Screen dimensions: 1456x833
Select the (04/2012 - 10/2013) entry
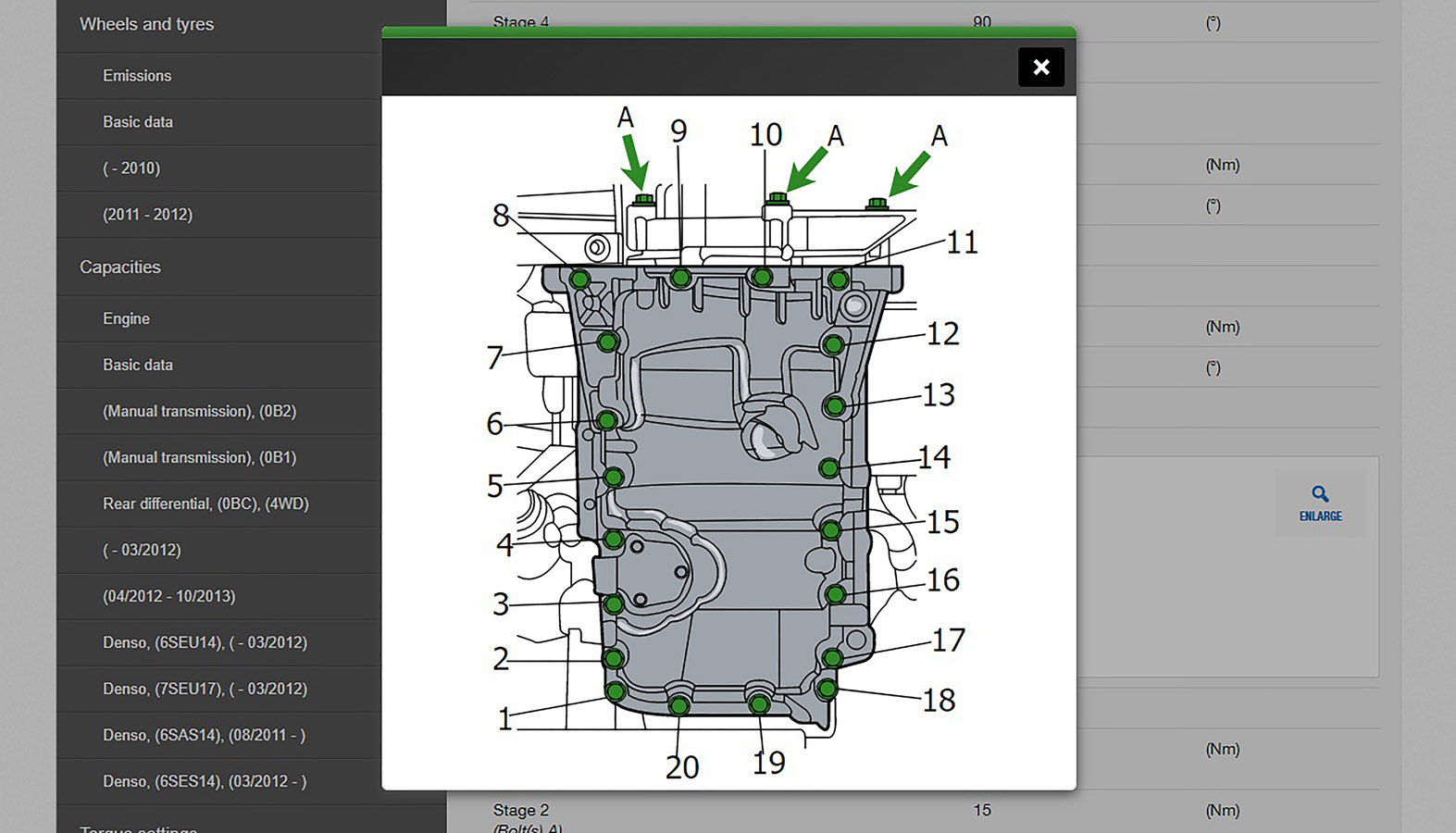point(168,596)
